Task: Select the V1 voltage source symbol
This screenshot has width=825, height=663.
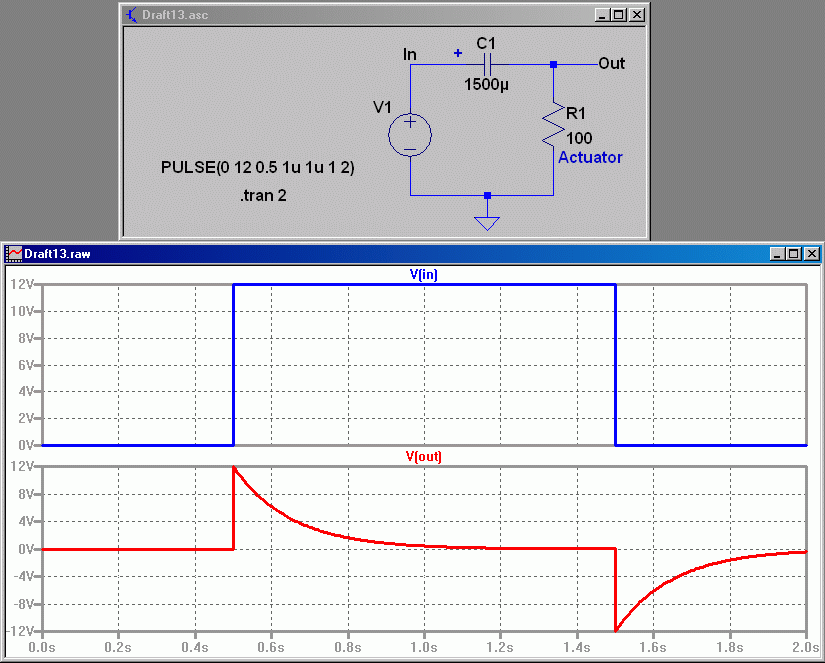Action: pyautogui.click(x=410, y=135)
